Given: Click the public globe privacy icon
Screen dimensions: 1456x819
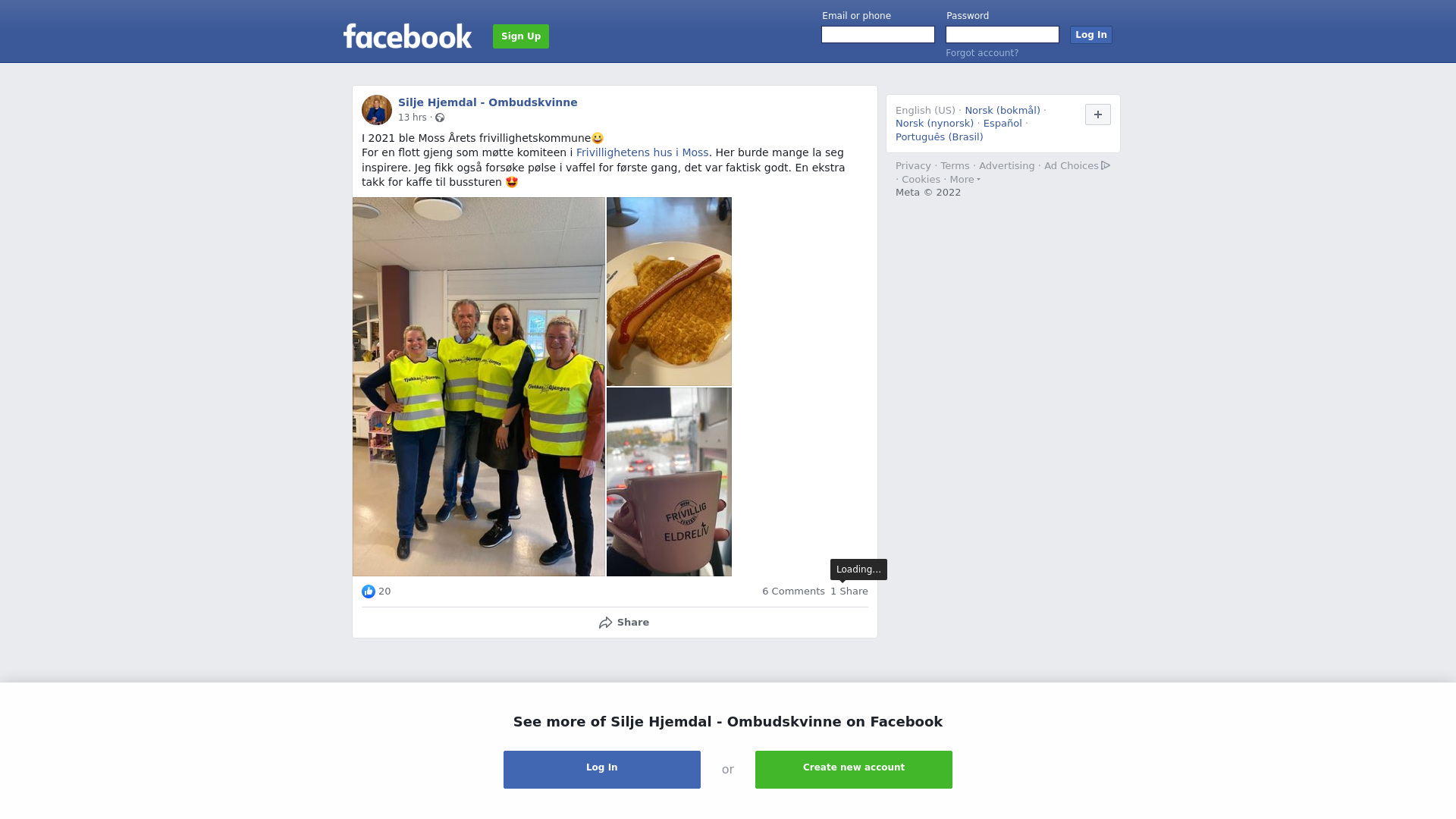Looking at the screenshot, I should tap(440, 118).
